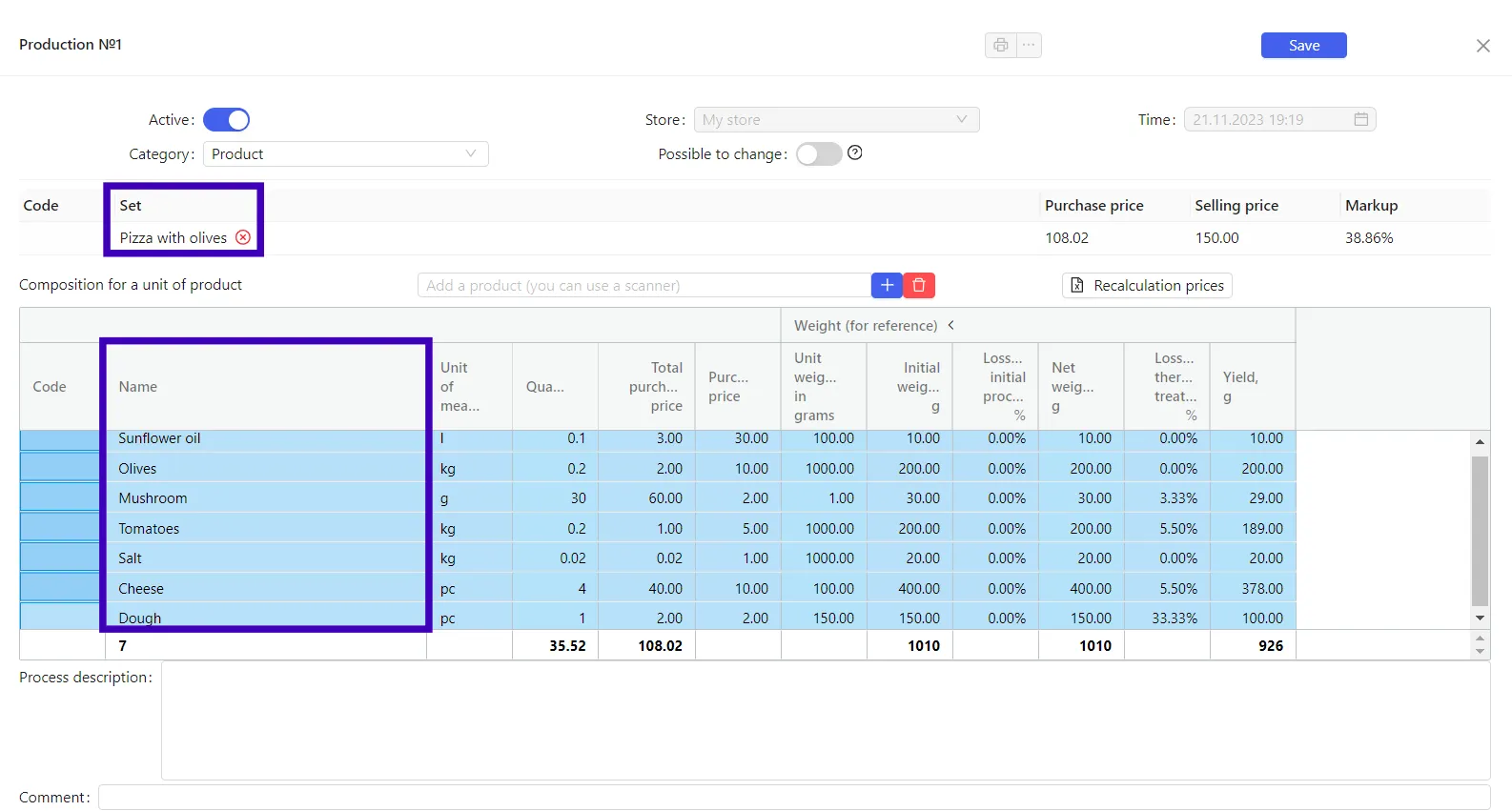Click the Time date field
Screen dimensions: 1512x811
[x=1279, y=119]
